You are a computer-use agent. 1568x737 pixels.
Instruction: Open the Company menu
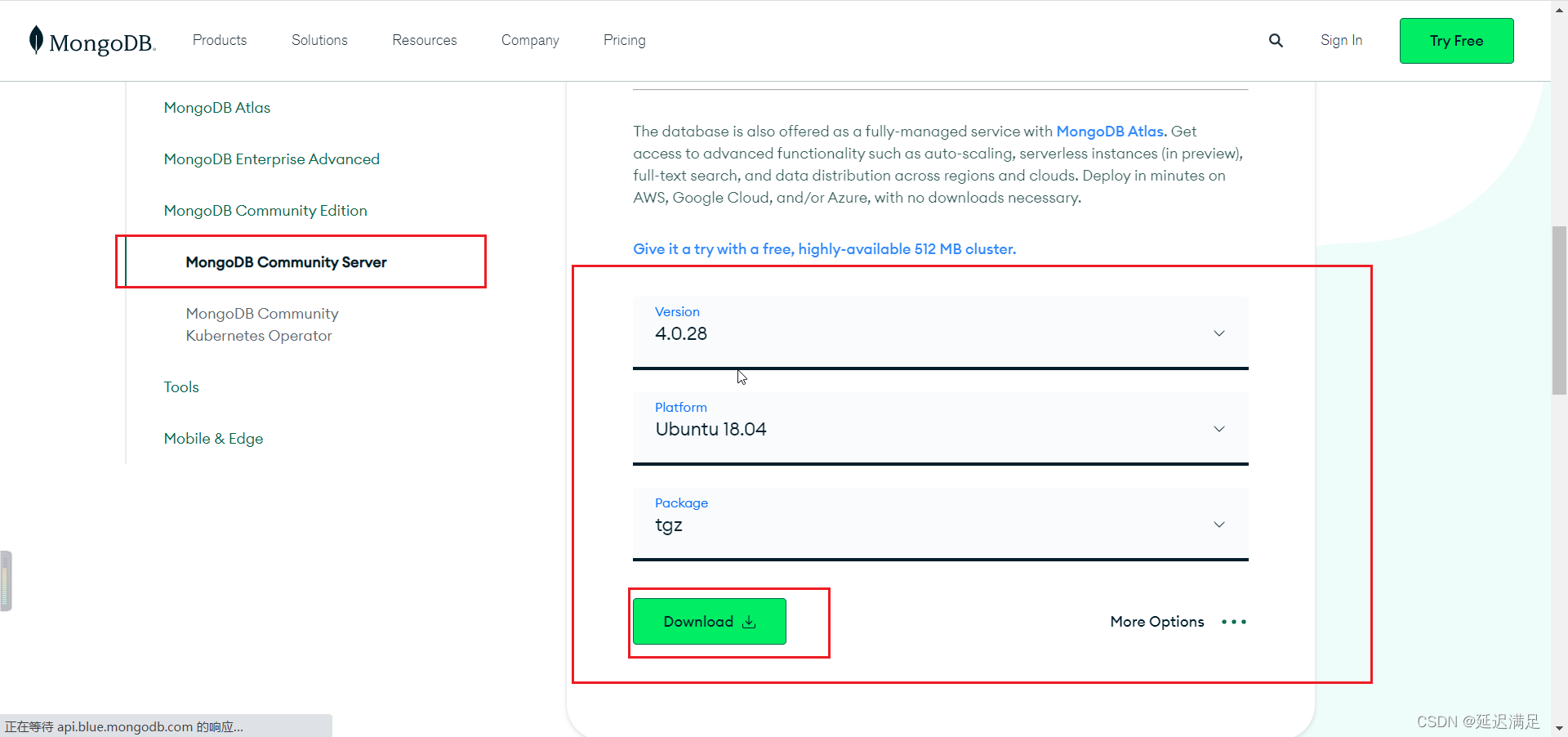click(x=530, y=40)
